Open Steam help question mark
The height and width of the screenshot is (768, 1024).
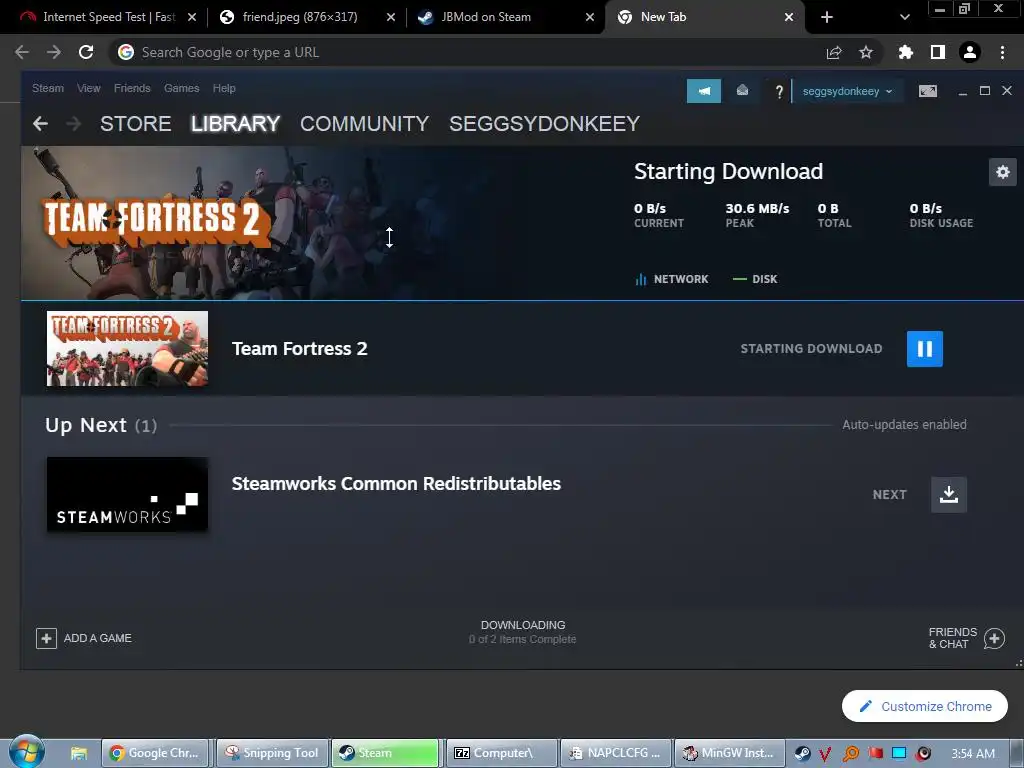click(x=778, y=91)
